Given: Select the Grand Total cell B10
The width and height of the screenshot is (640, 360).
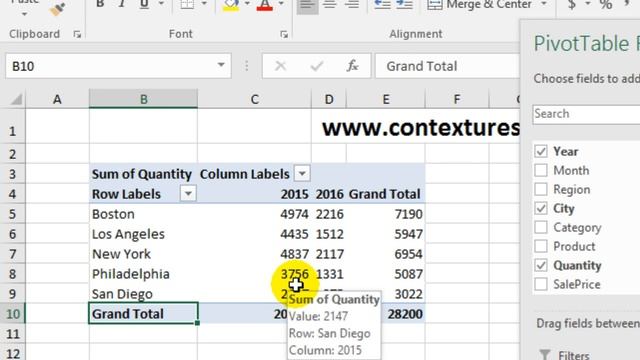Looking at the screenshot, I should 143,313.
